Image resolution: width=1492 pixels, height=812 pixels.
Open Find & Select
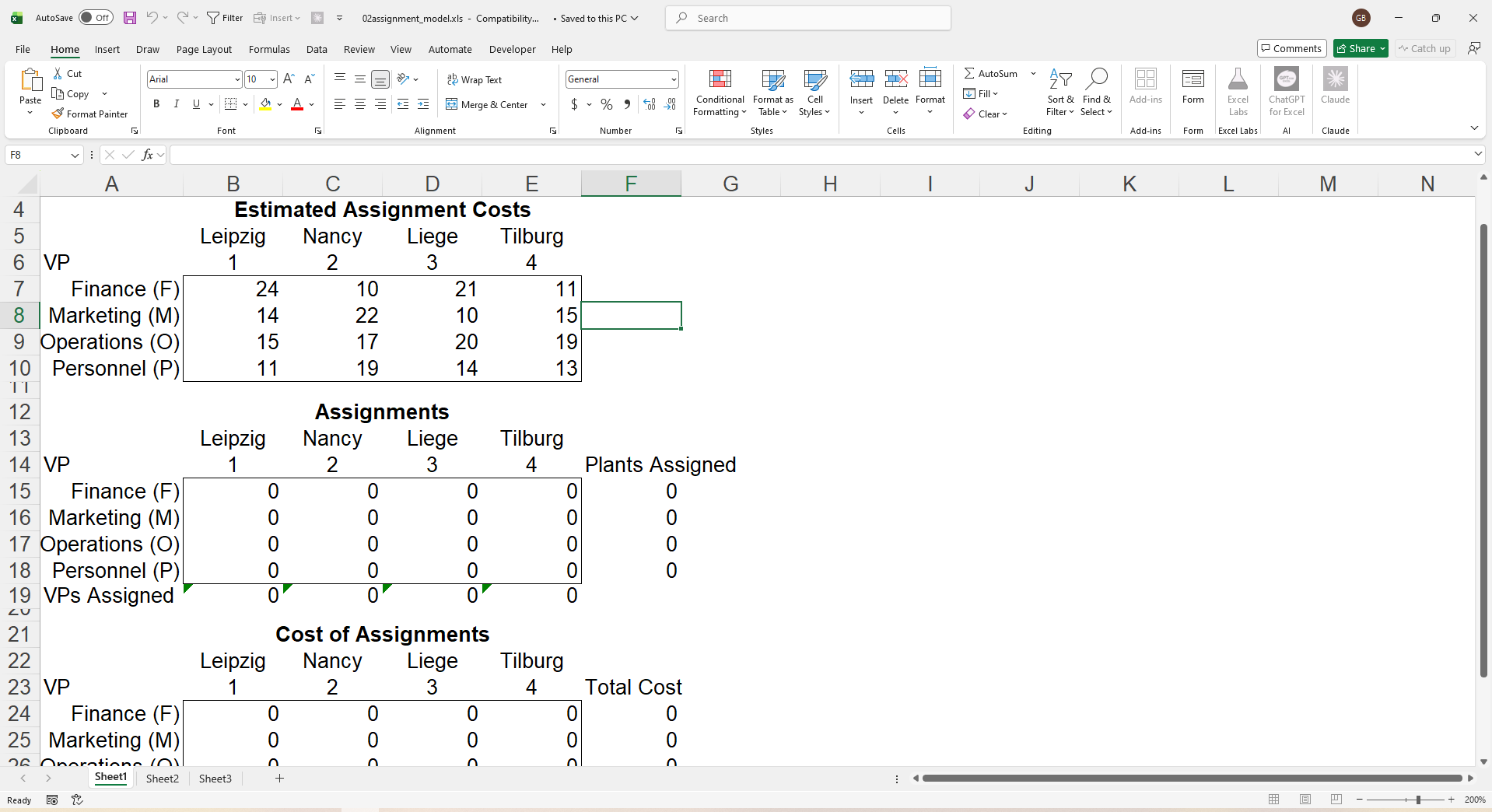pos(1096,93)
